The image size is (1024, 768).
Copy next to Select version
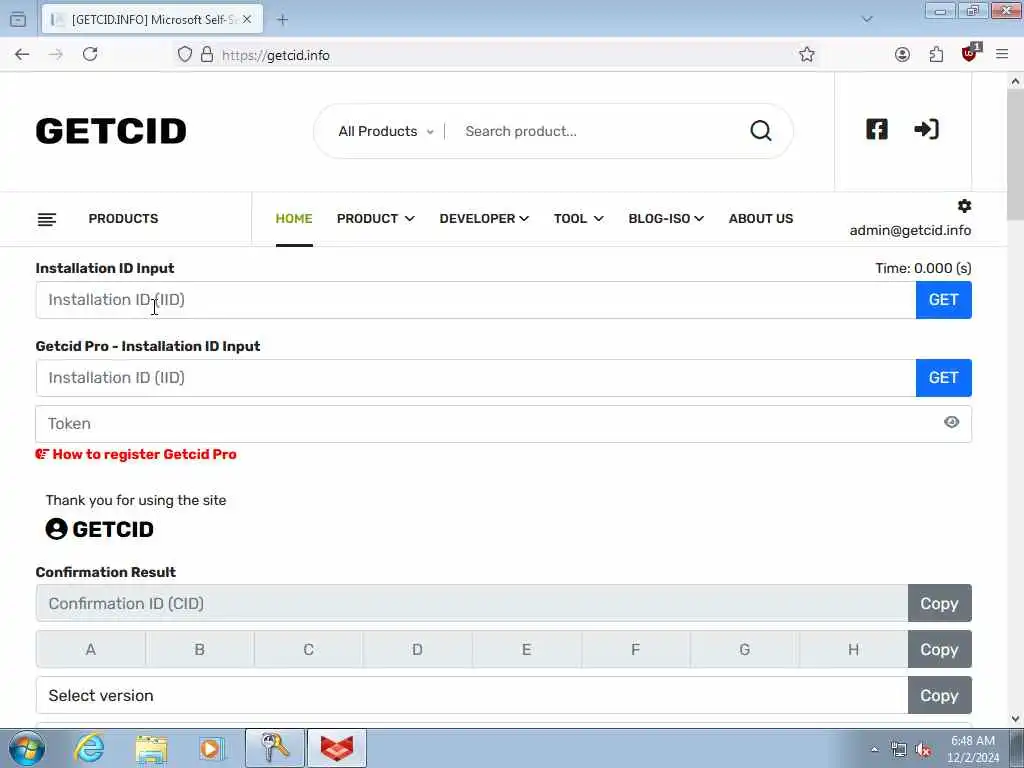[939, 695]
